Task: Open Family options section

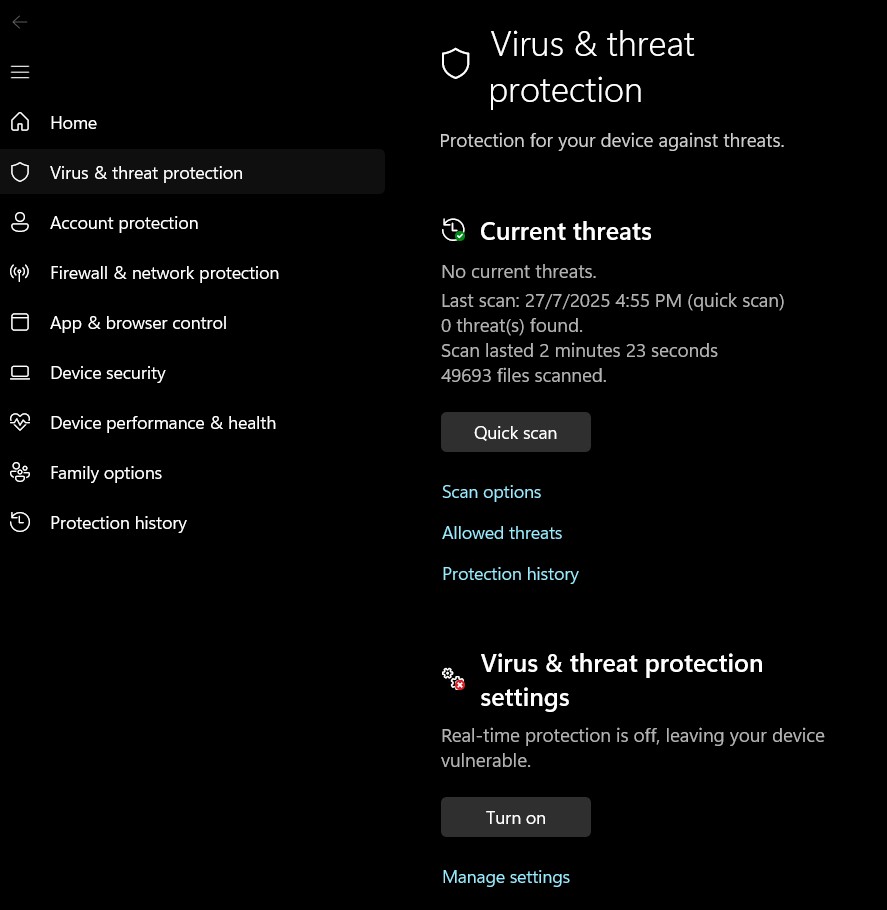Action: [106, 473]
